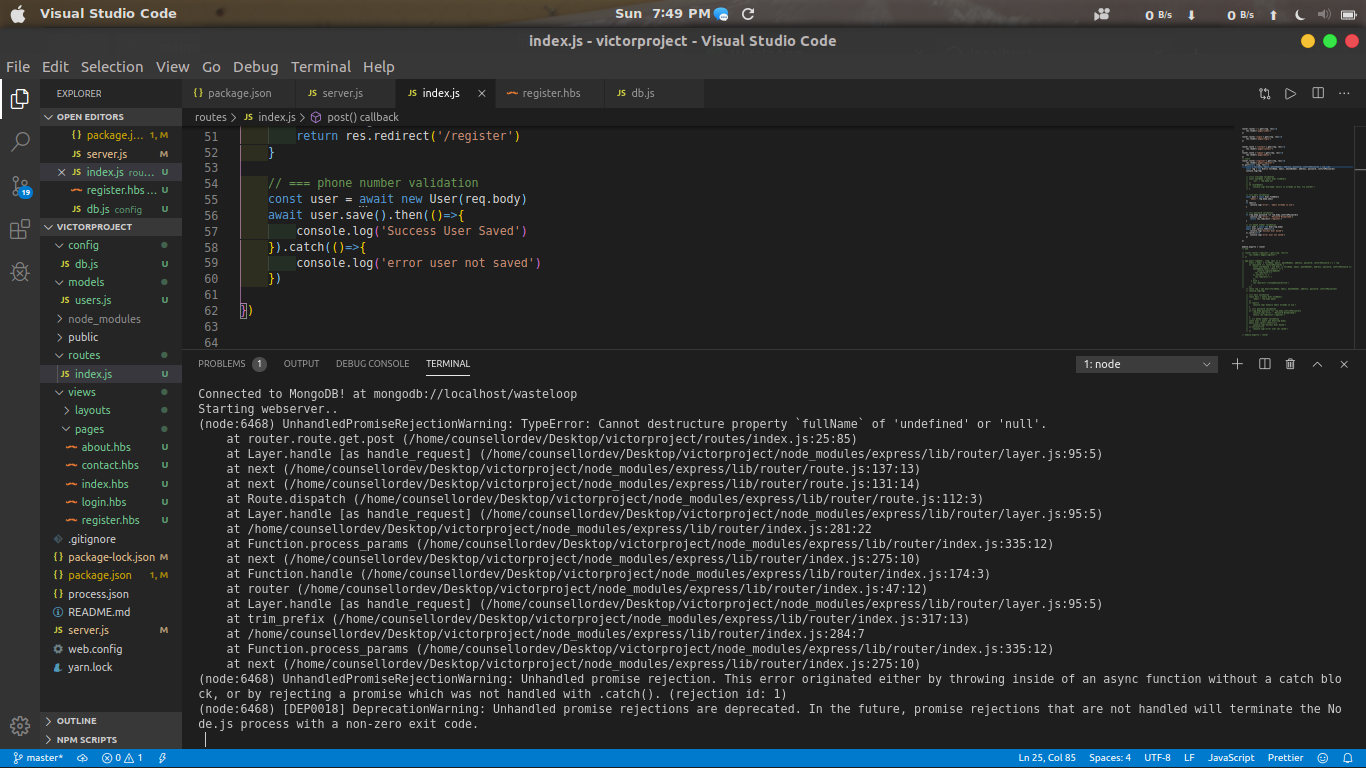1366x768 pixels.
Task: Open the Explorer view in activity bar
Action: pyautogui.click(x=19, y=98)
